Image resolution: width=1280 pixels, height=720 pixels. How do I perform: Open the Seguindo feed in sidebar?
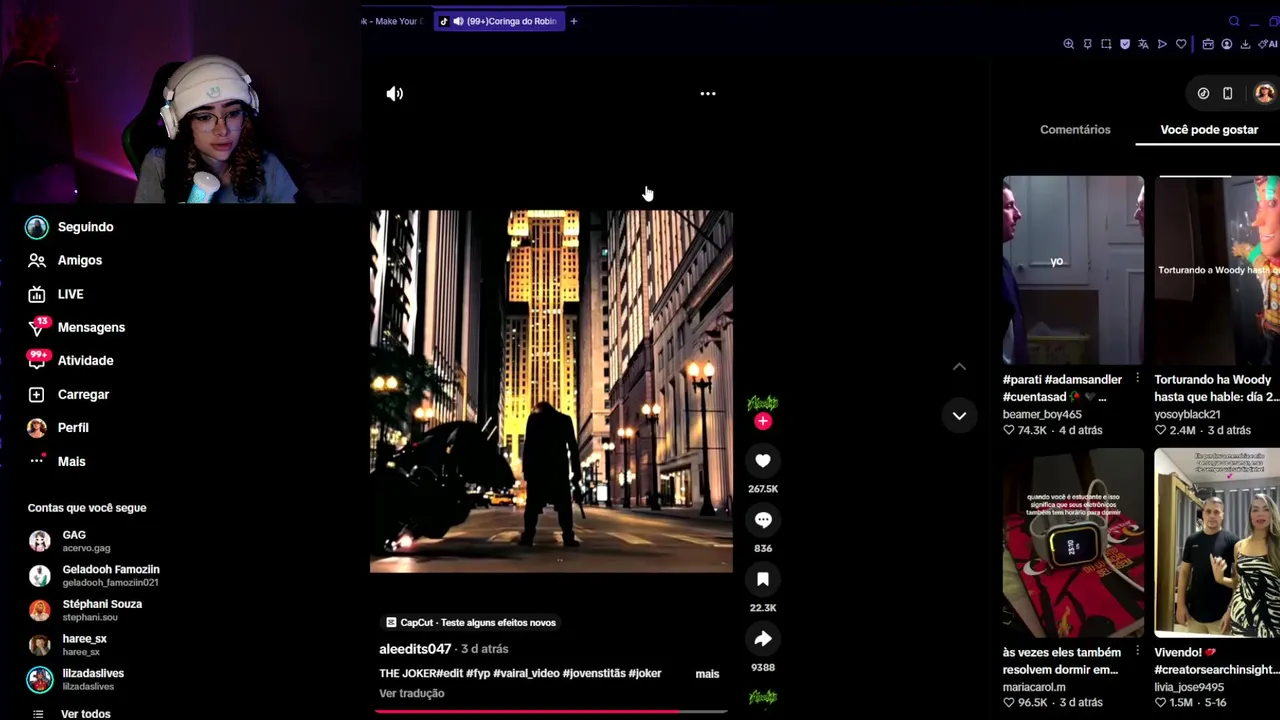point(70,227)
